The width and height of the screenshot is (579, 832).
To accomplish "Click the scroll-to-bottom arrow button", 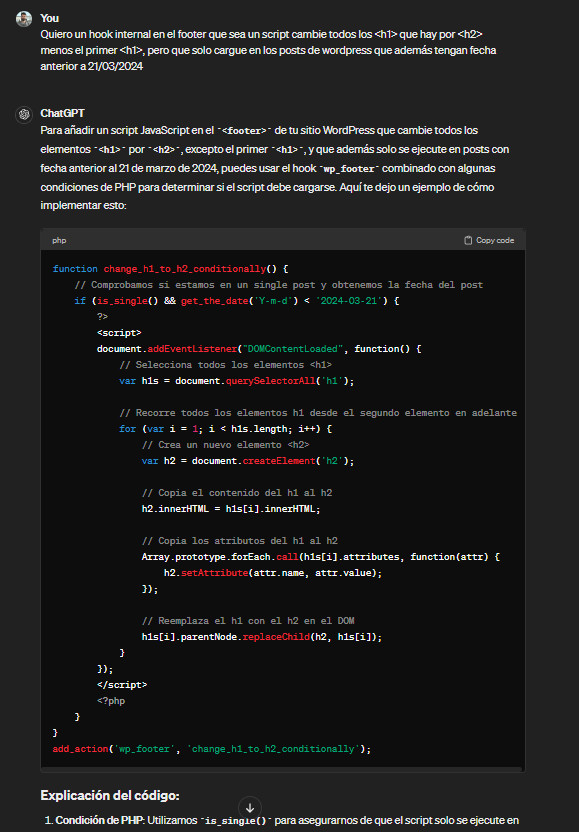I will tap(250, 808).
